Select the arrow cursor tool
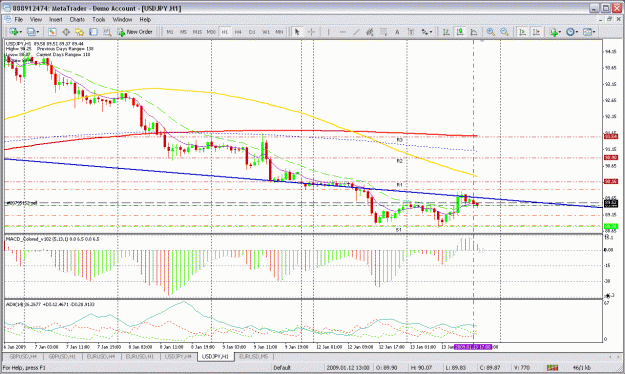This screenshot has height=374, width=625. (x=297, y=32)
